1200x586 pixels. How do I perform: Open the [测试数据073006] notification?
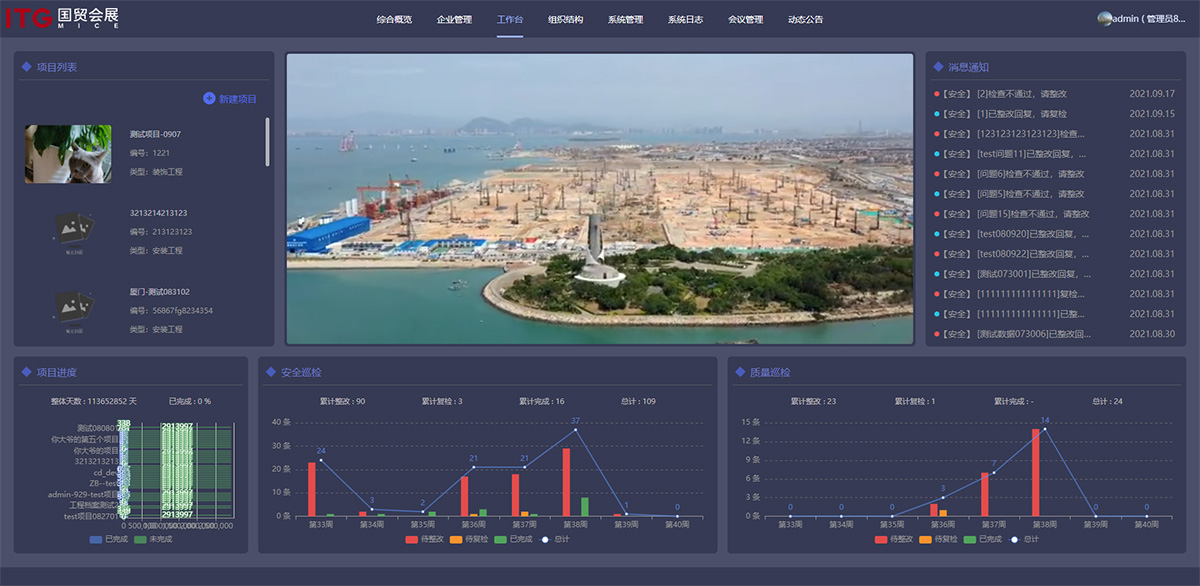[1054, 334]
